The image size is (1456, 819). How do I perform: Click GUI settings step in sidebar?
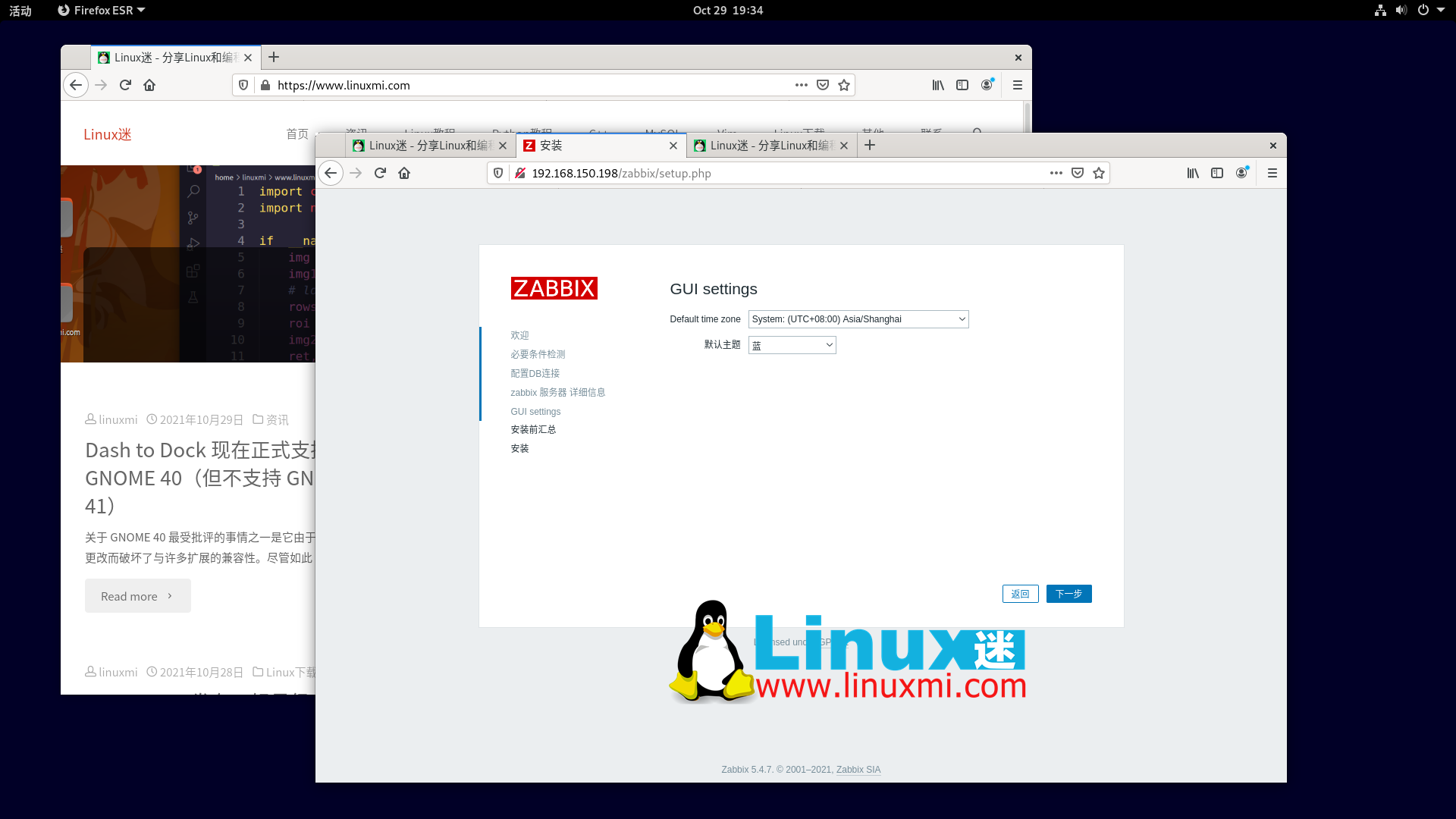pyautogui.click(x=535, y=412)
